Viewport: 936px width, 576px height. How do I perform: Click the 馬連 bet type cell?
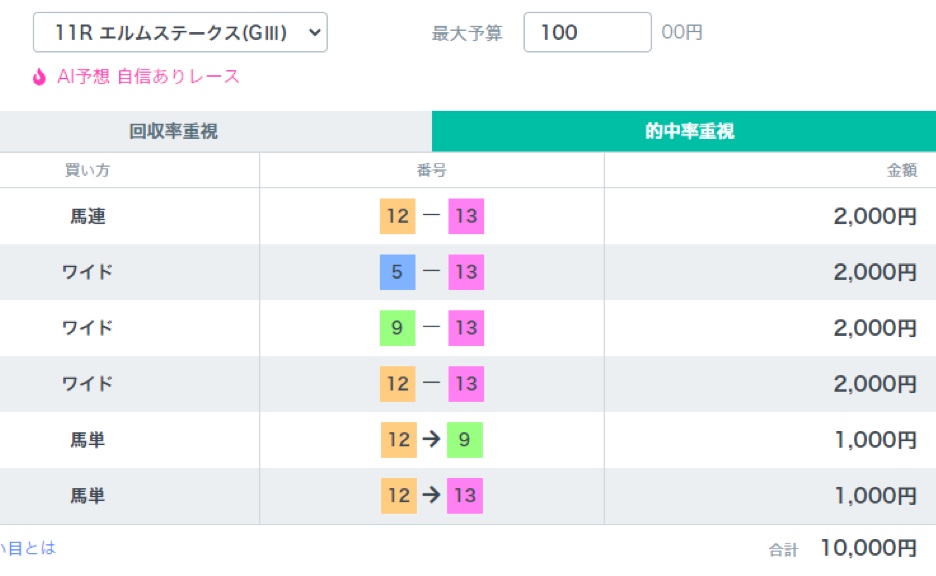tap(87, 216)
